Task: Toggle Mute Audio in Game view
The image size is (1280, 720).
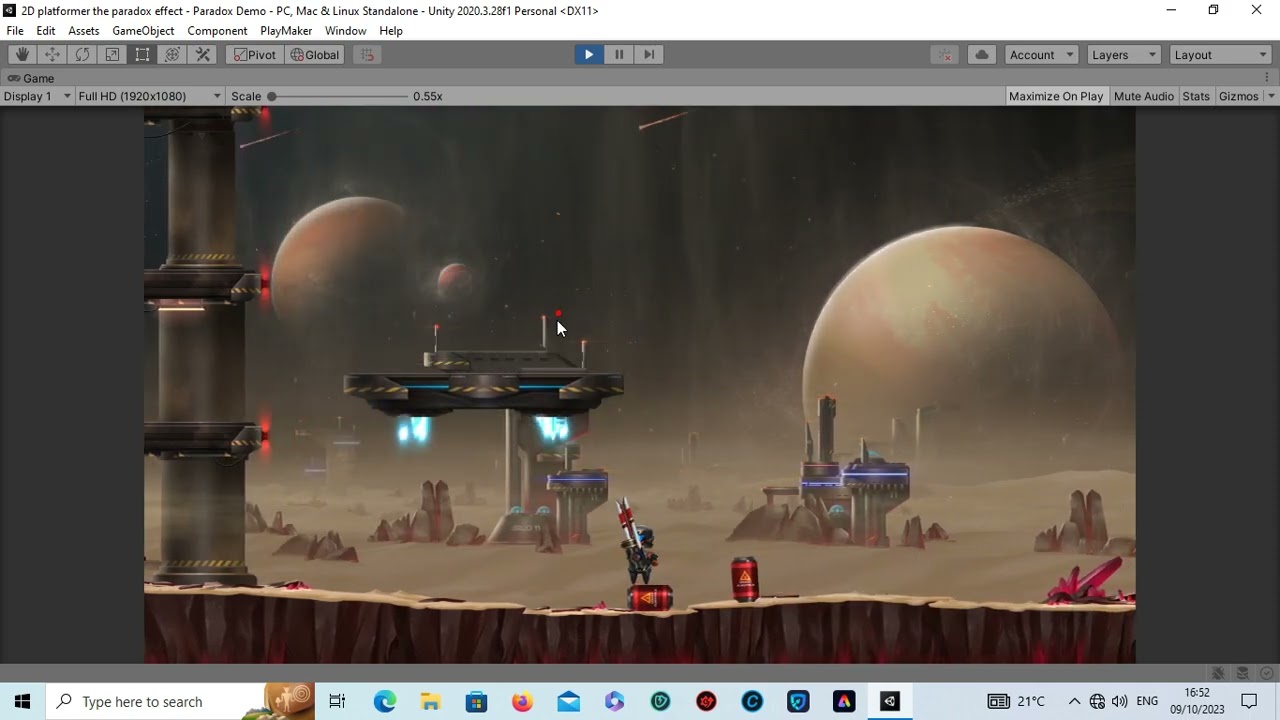Action: click(1144, 96)
